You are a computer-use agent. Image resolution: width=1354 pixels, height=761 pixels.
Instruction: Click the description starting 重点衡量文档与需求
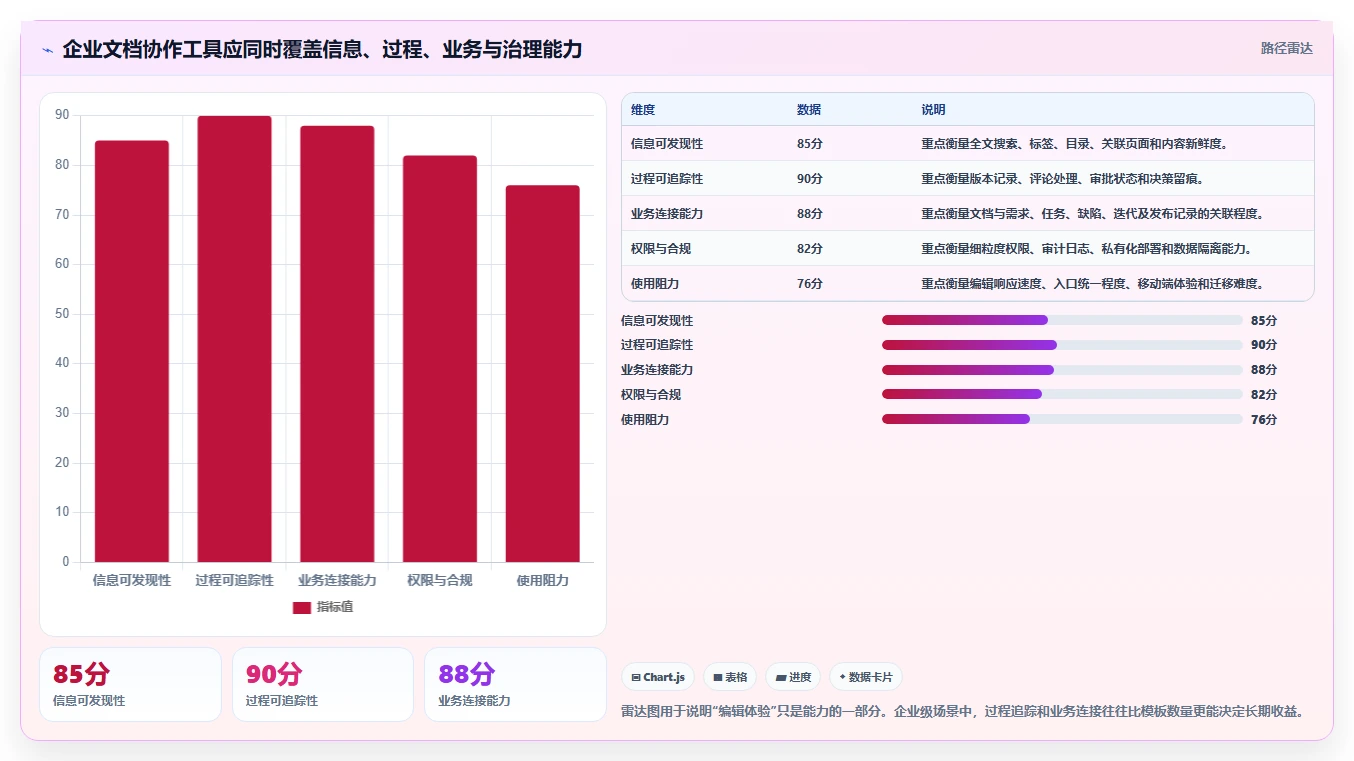(x=1092, y=214)
